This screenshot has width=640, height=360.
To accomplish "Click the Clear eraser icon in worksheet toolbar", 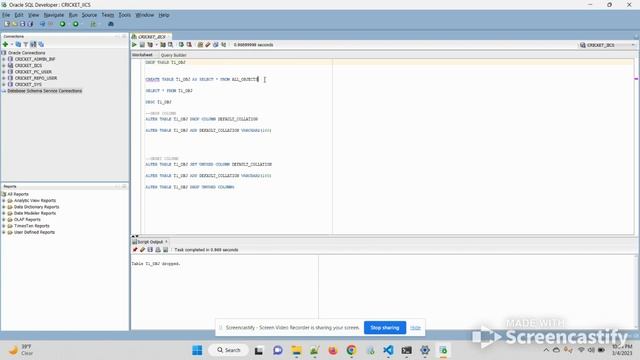I will point(208,45).
